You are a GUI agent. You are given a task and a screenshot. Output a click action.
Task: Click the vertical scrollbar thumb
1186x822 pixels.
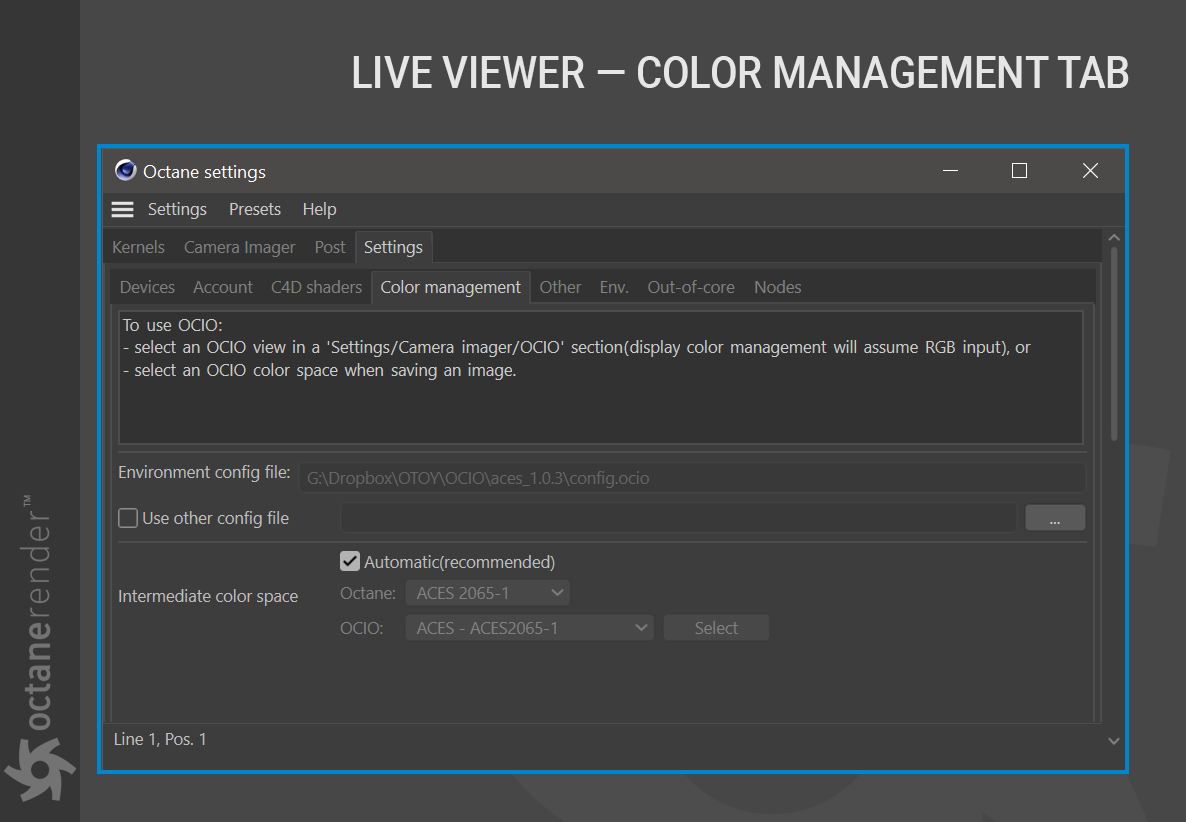pyautogui.click(x=1114, y=344)
